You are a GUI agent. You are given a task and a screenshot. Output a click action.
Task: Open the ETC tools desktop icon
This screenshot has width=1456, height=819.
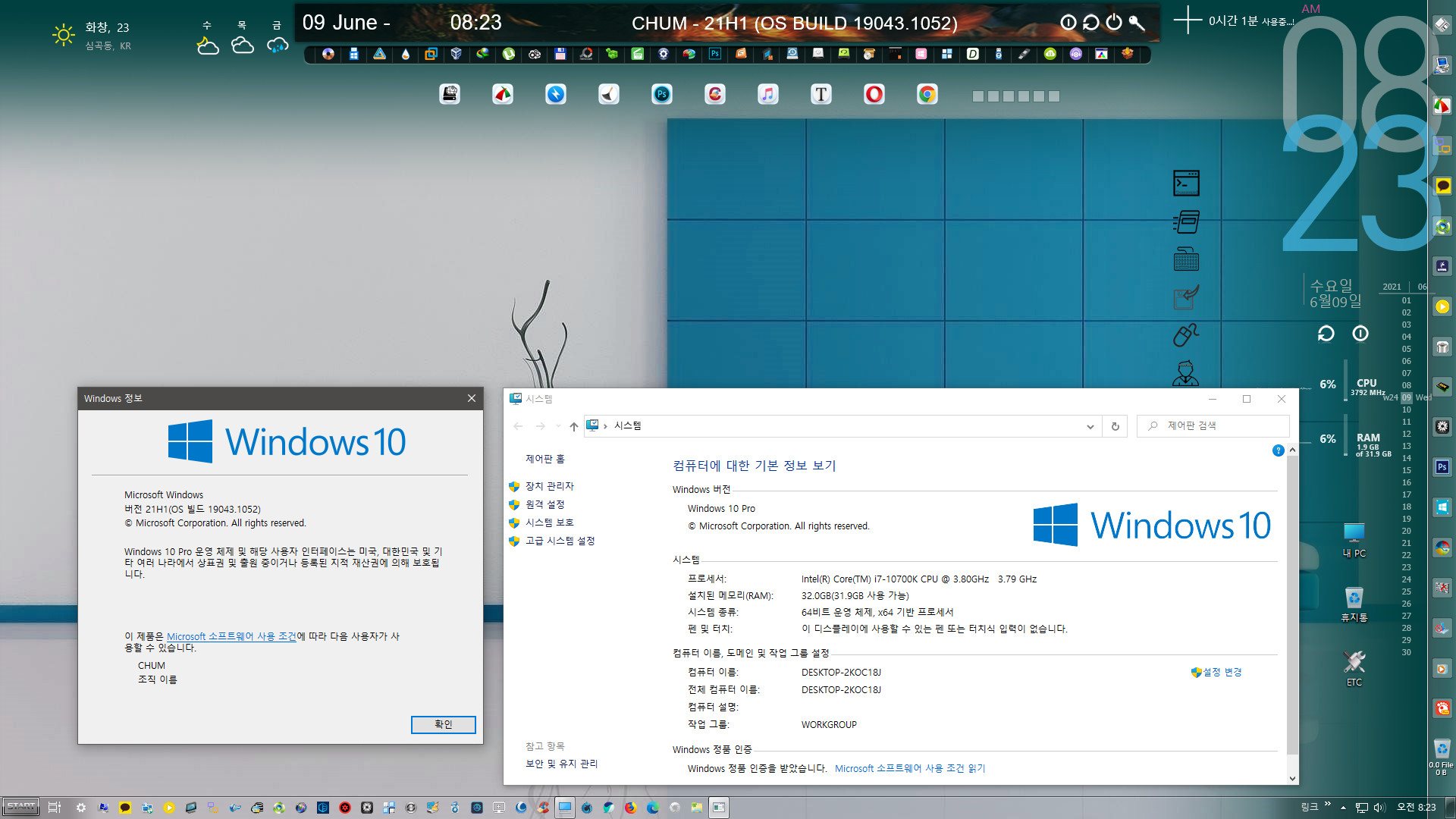(1354, 668)
